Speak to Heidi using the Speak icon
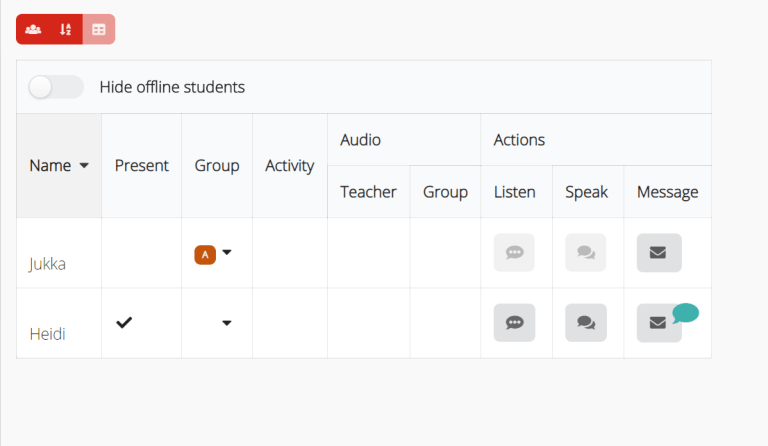 [x=586, y=323]
